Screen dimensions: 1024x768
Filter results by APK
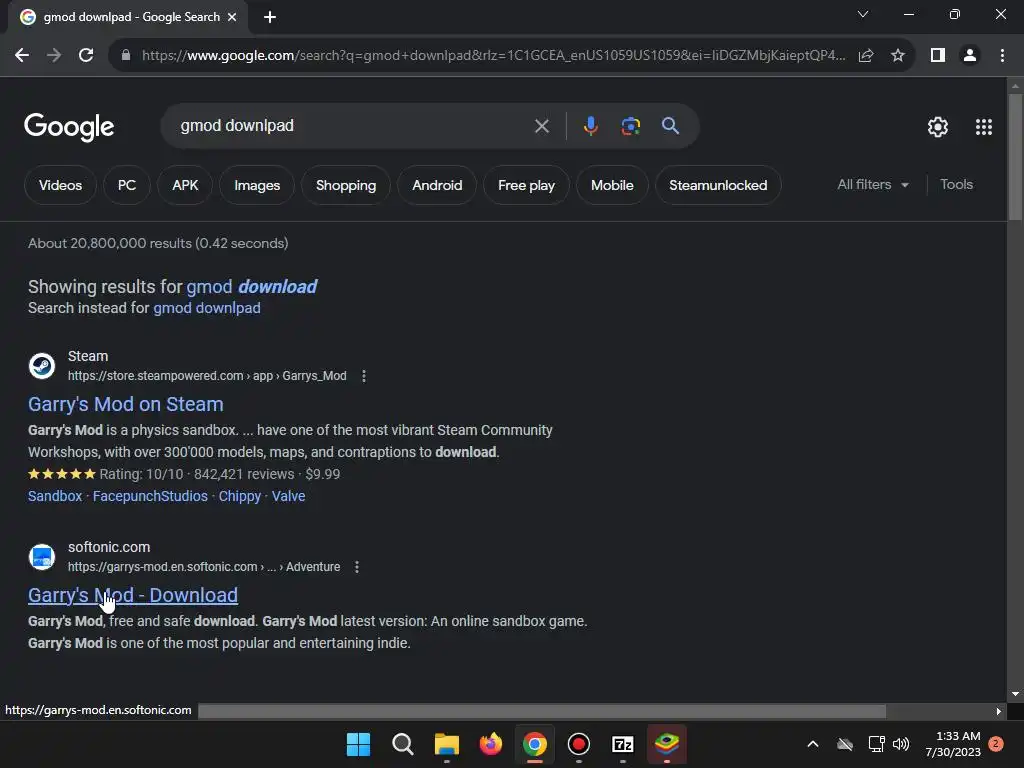[185, 185]
